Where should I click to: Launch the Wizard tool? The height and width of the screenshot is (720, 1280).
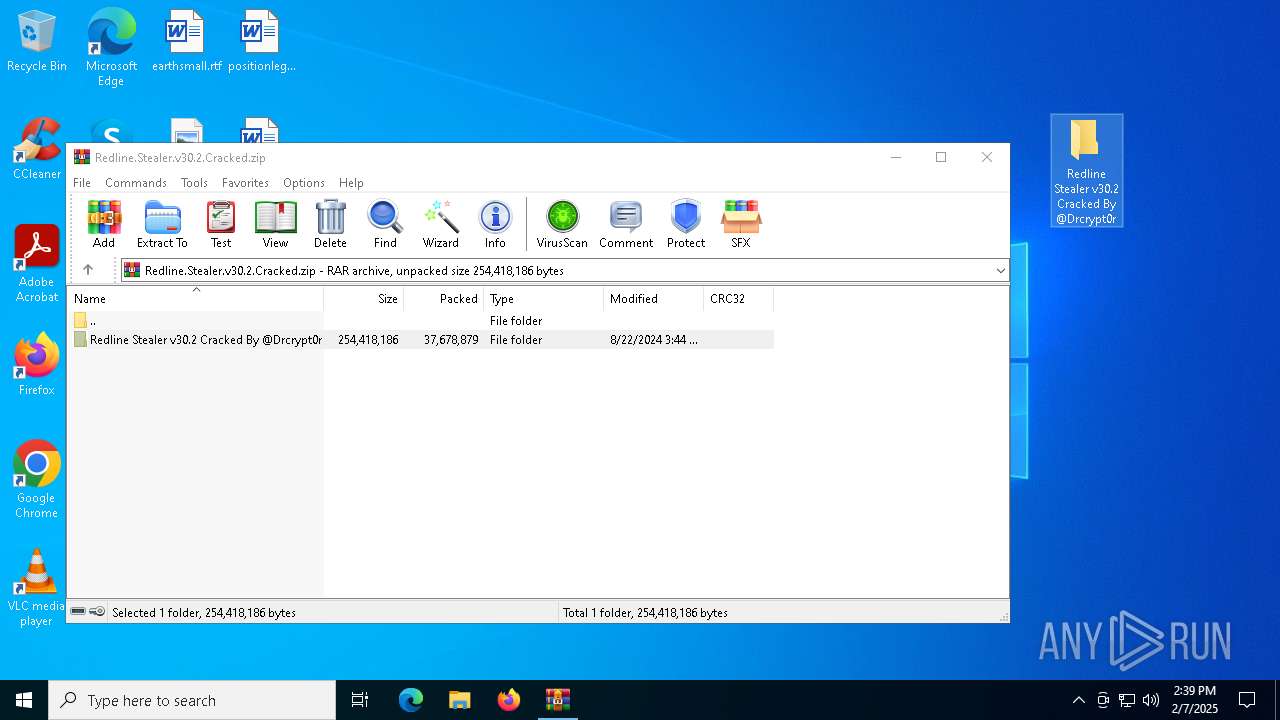(x=440, y=224)
